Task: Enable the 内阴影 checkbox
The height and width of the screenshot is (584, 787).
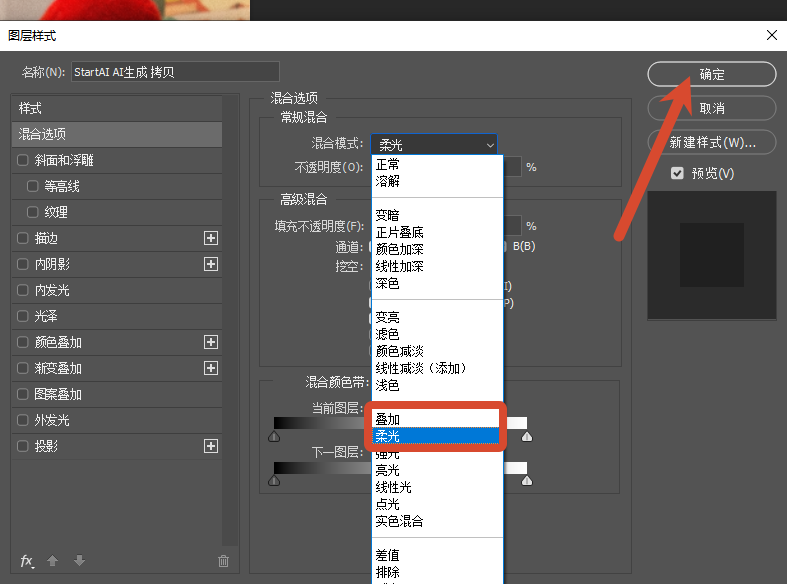Action: tap(23, 264)
